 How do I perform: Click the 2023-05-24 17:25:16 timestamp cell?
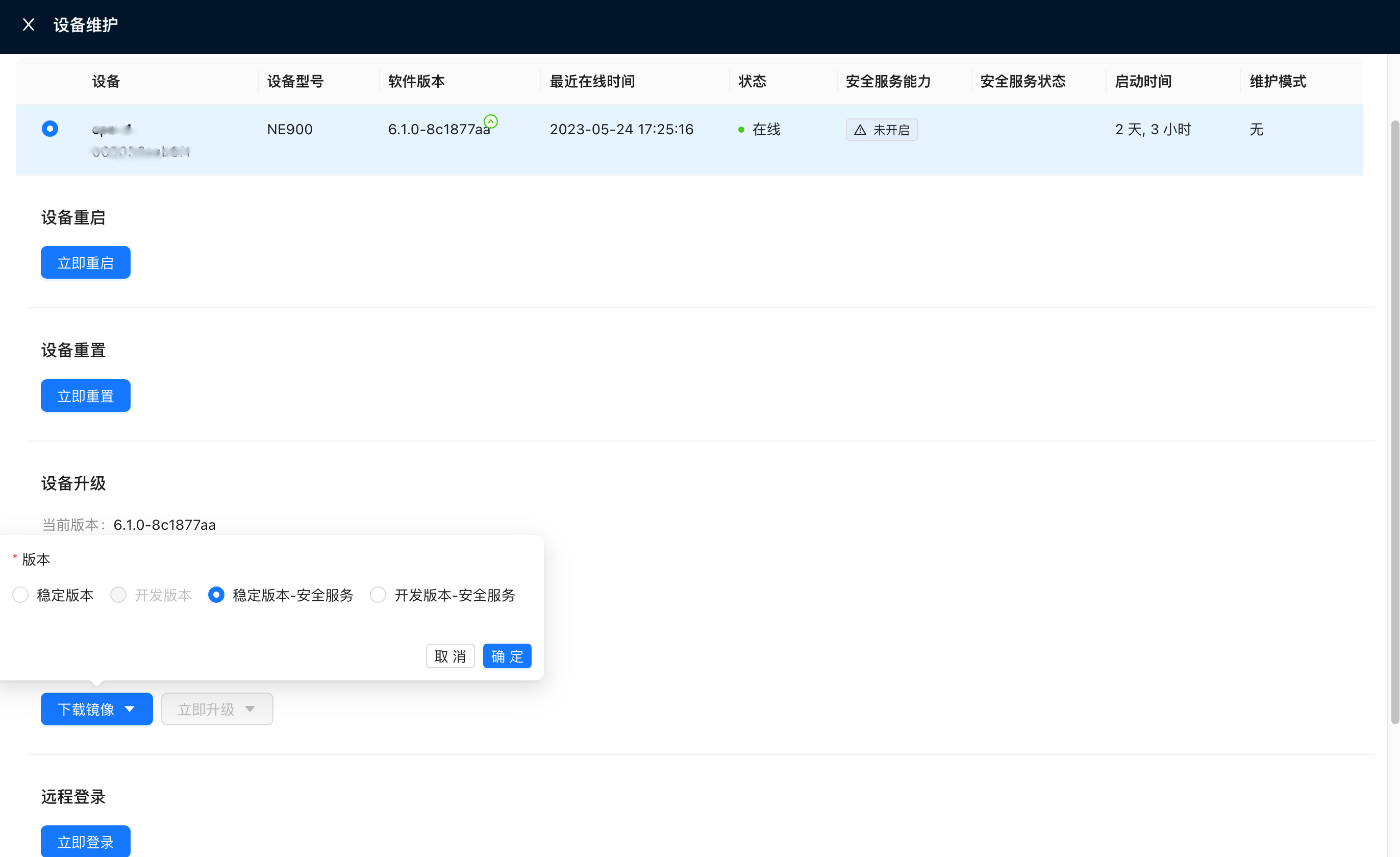pyautogui.click(x=621, y=129)
